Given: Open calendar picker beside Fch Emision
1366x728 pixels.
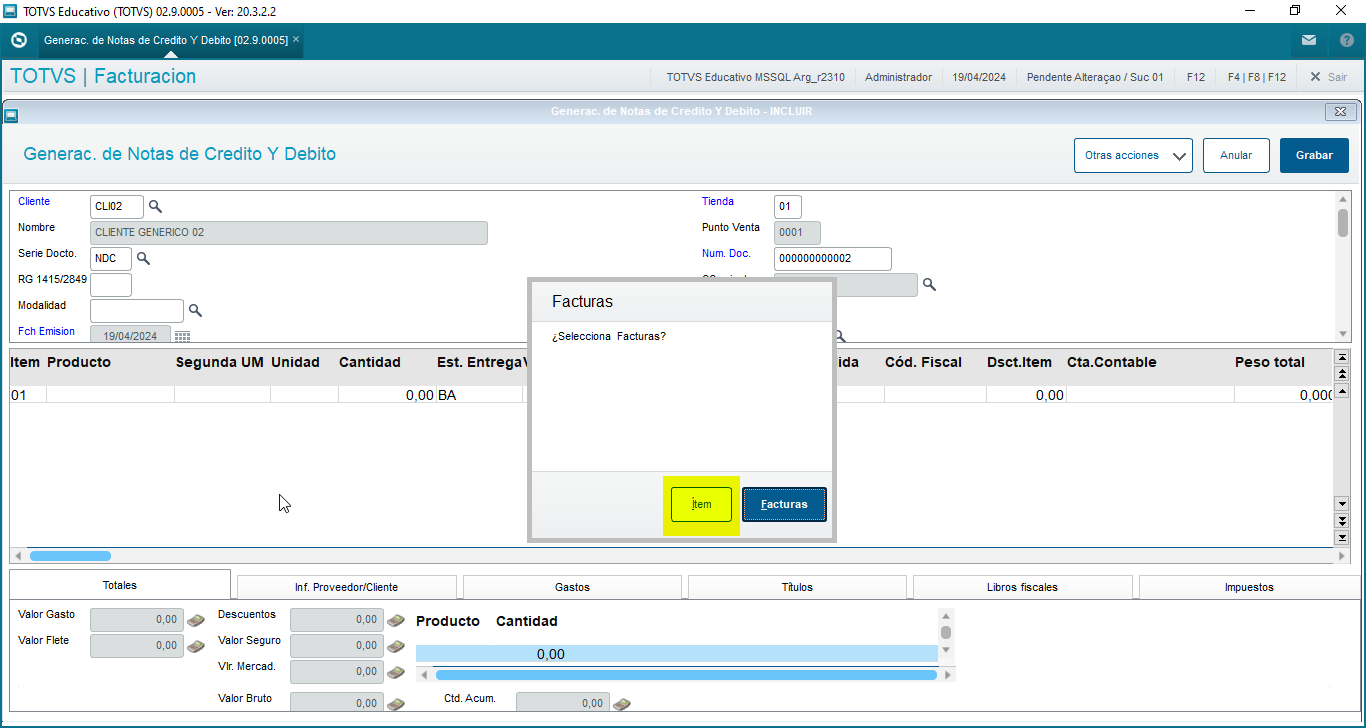Looking at the screenshot, I should click(182, 336).
